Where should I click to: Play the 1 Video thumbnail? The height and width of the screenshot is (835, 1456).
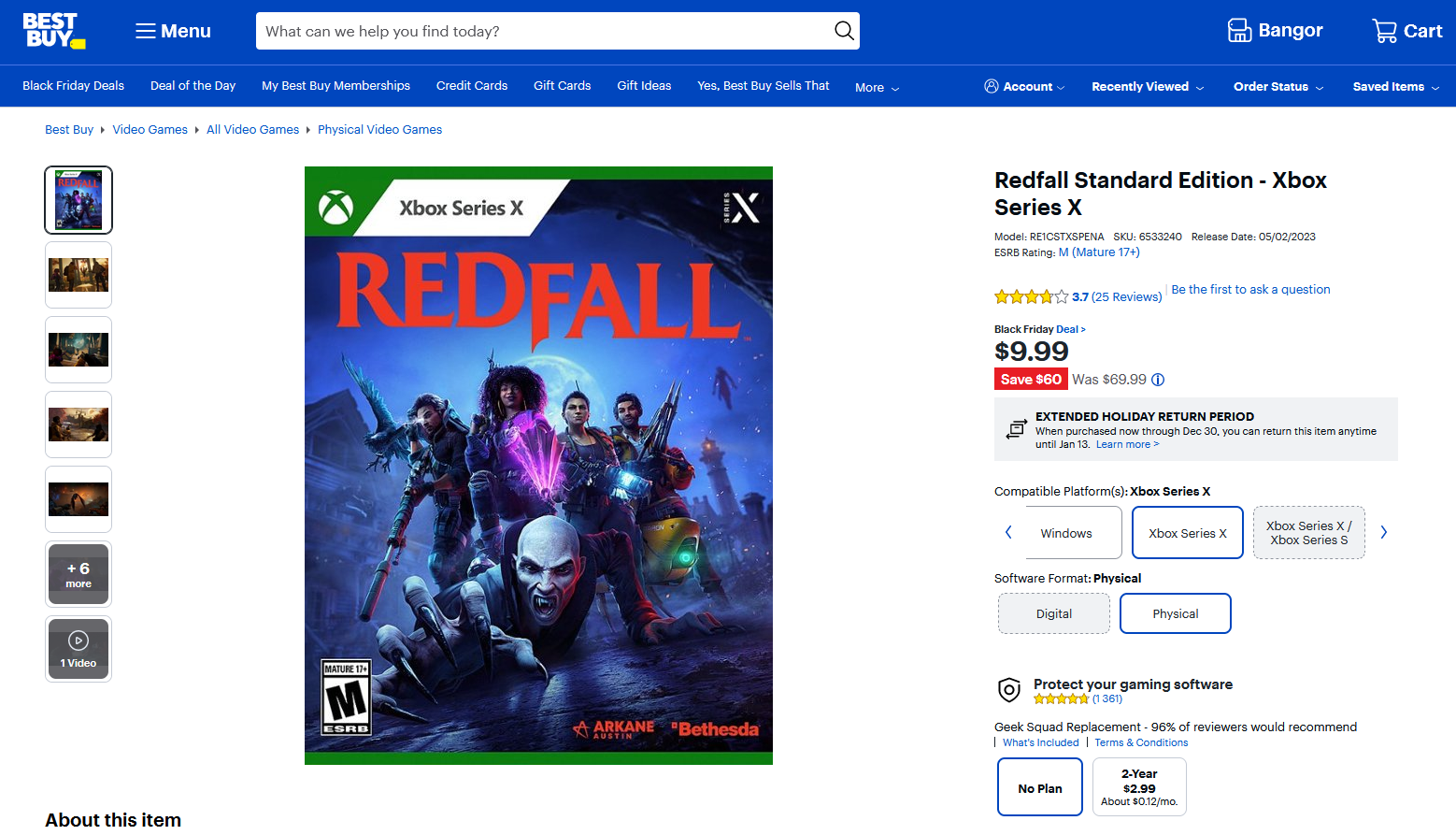tap(79, 649)
